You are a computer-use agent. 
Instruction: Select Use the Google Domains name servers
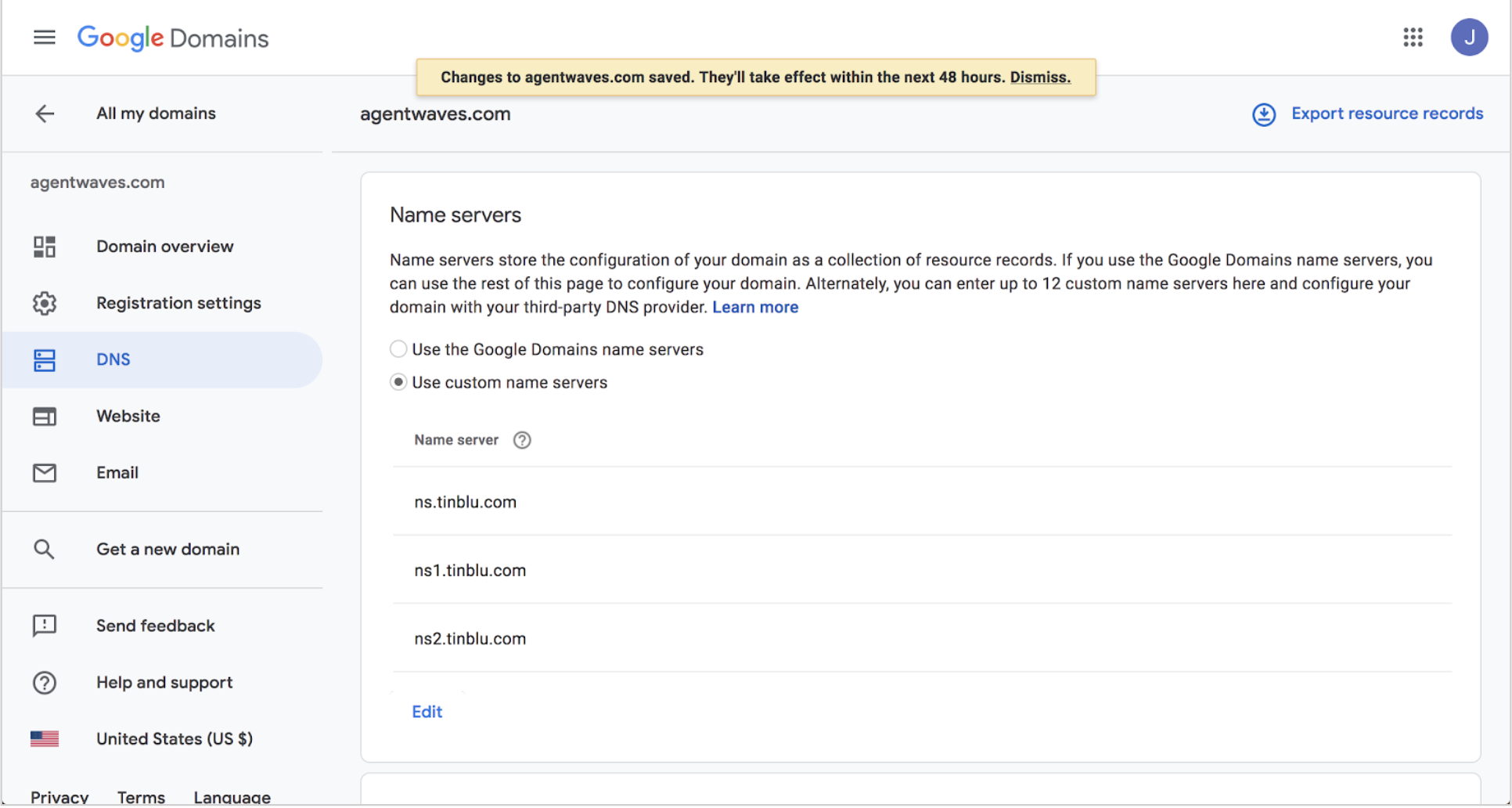(x=398, y=349)
